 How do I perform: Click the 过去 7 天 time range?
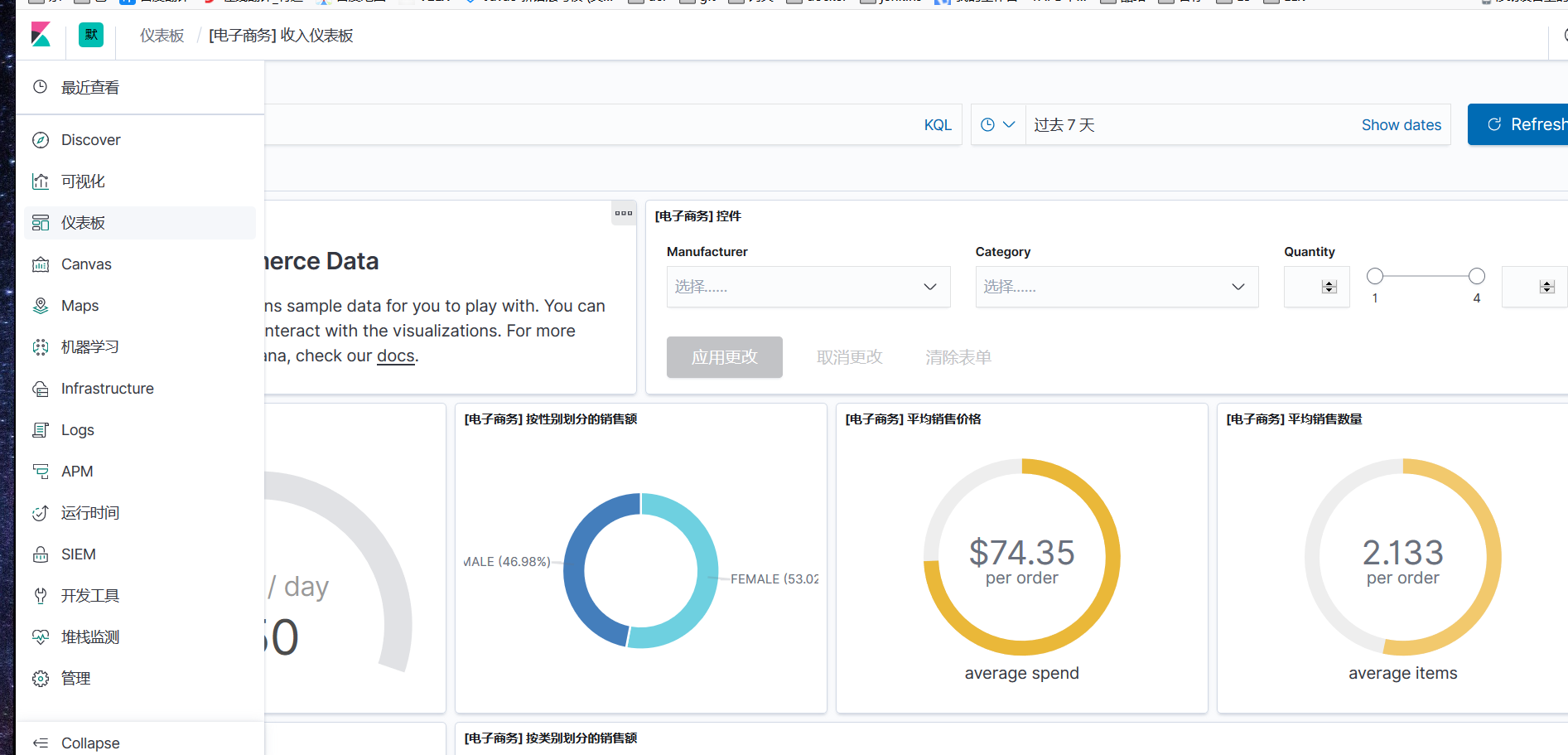pos(1064,125)
